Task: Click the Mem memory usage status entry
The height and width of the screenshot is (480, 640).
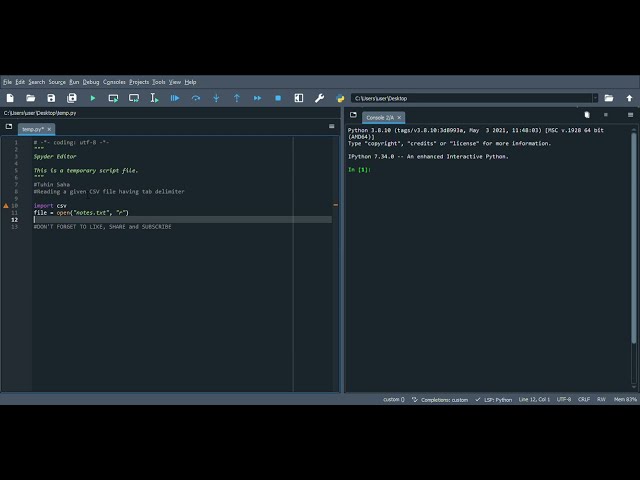Action: coord(625,400)
